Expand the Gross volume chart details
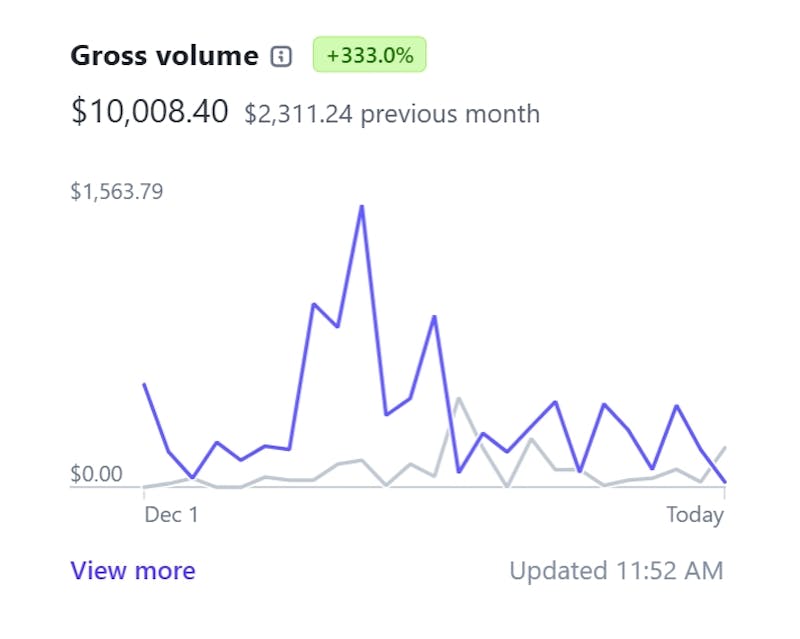The height and width of the screenshot is (639, 800). tap(133, 571)
